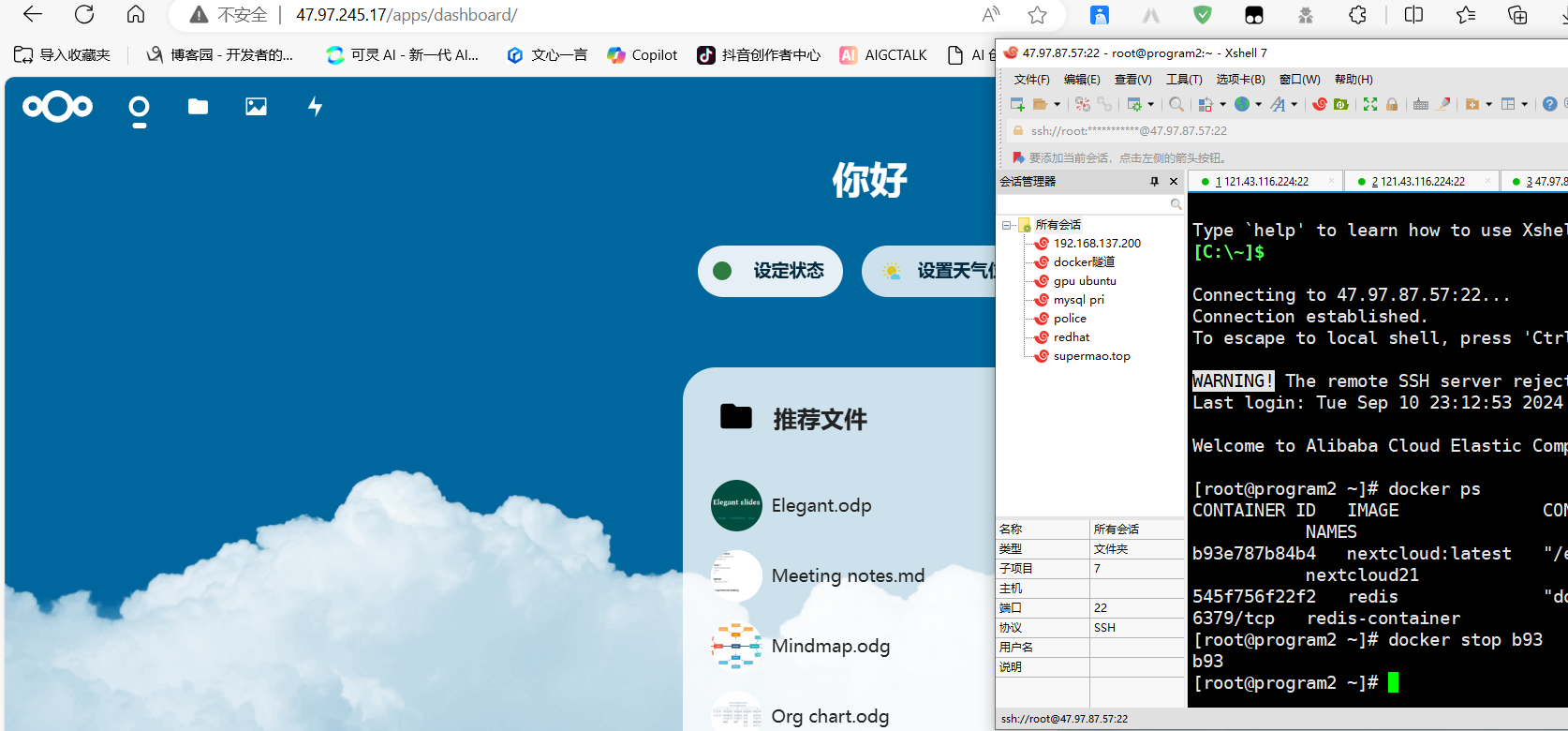Click the padlock lock-screen icon in Xshell toolbar
This screenshot has height=731, width=1568.
tap(1392, 104)
